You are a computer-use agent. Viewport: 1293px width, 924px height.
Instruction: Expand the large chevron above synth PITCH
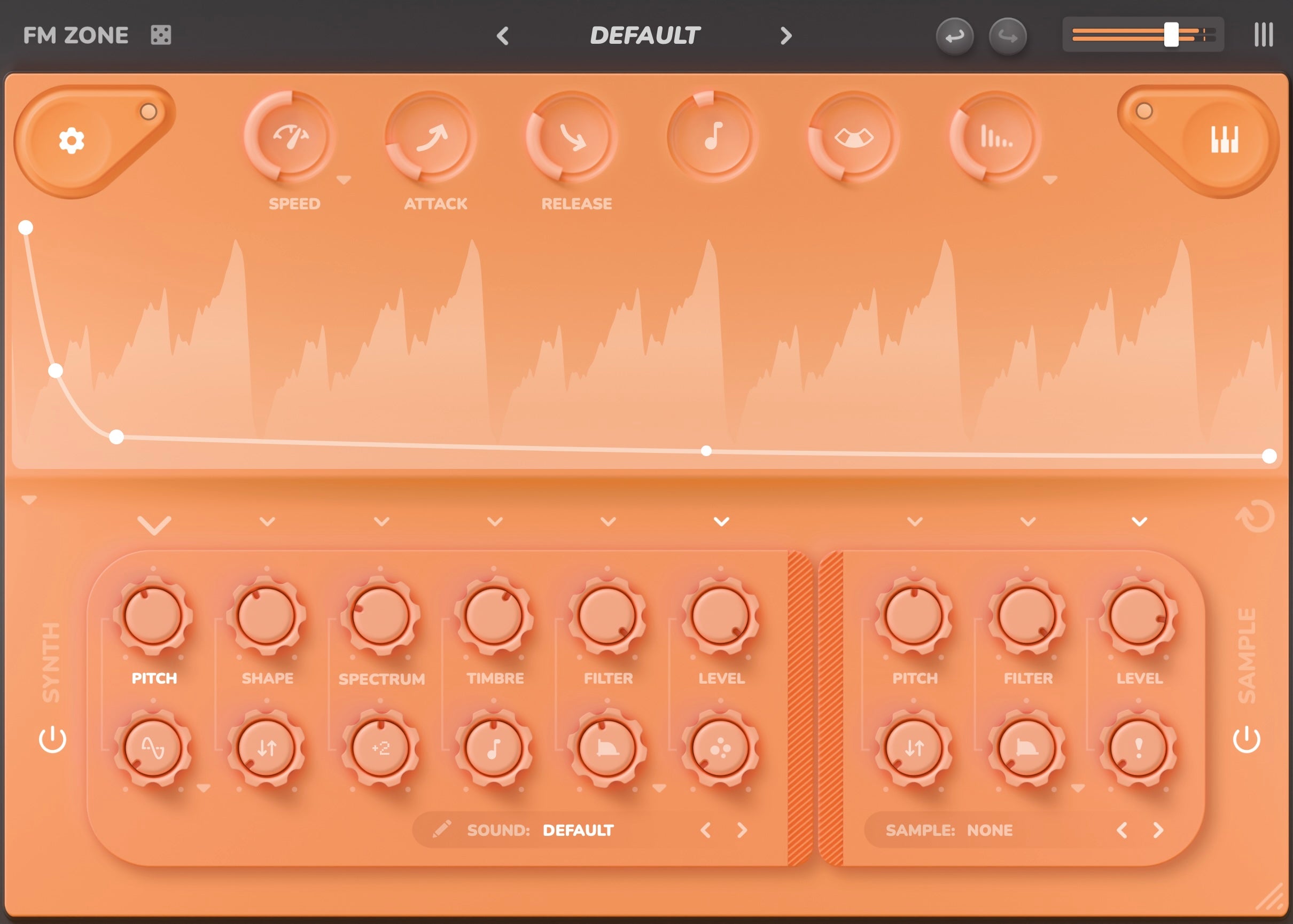154,525
